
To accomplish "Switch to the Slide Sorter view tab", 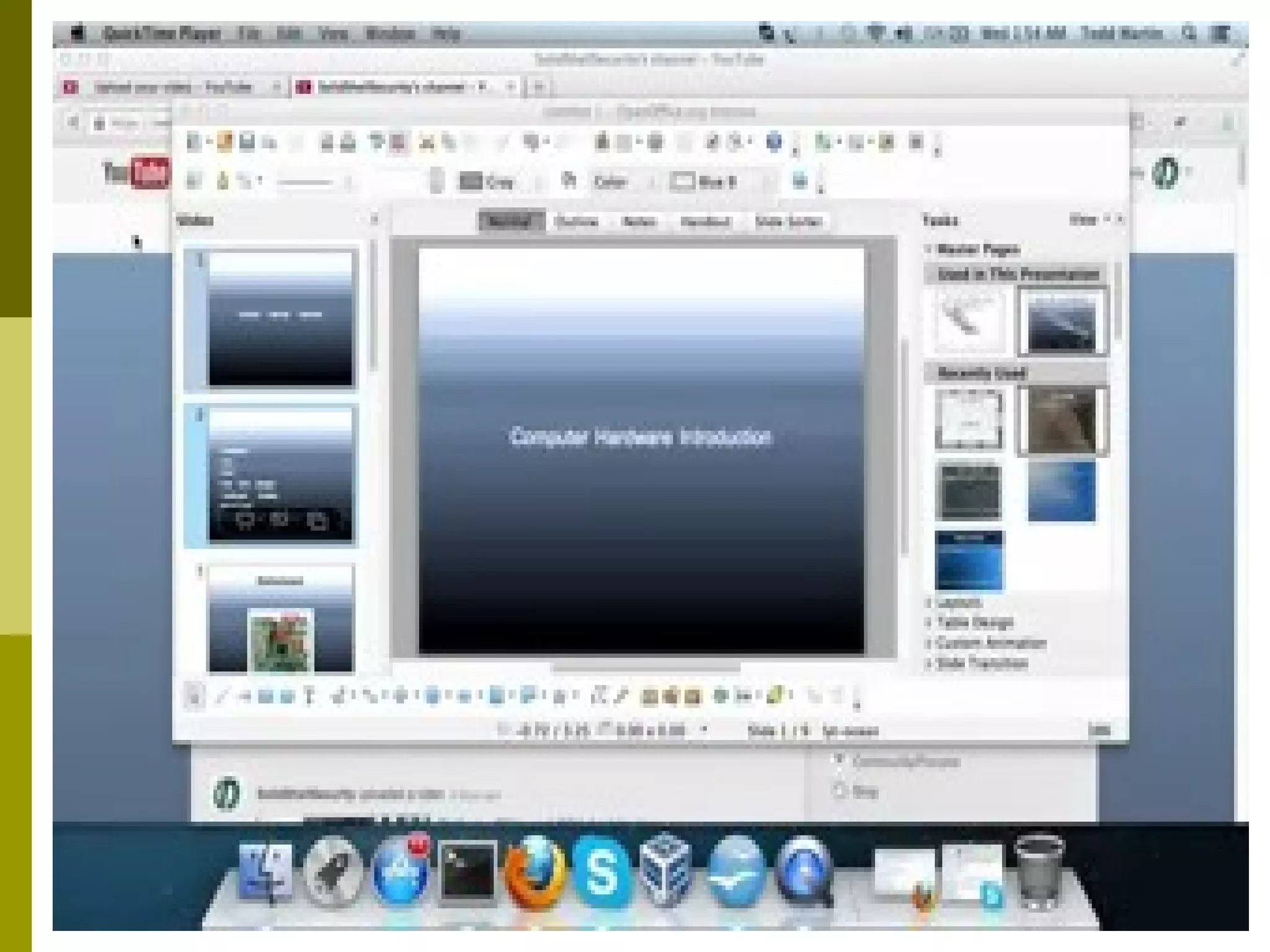I will click(x=788, y=222).
